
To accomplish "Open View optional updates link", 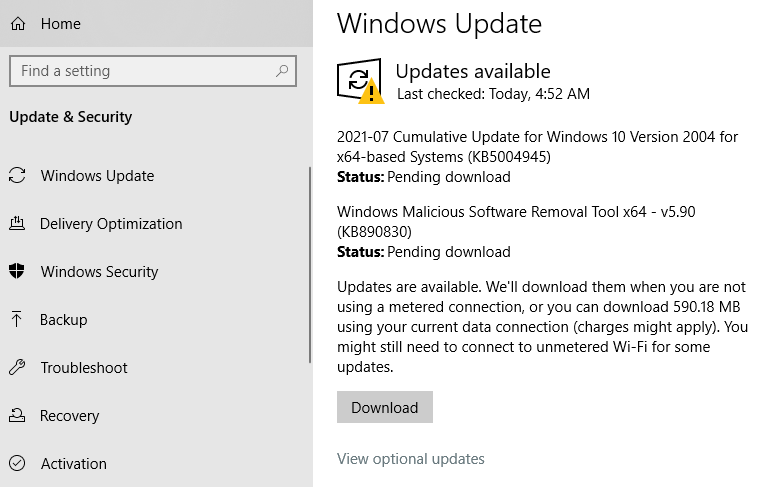I will click(411, 458).
